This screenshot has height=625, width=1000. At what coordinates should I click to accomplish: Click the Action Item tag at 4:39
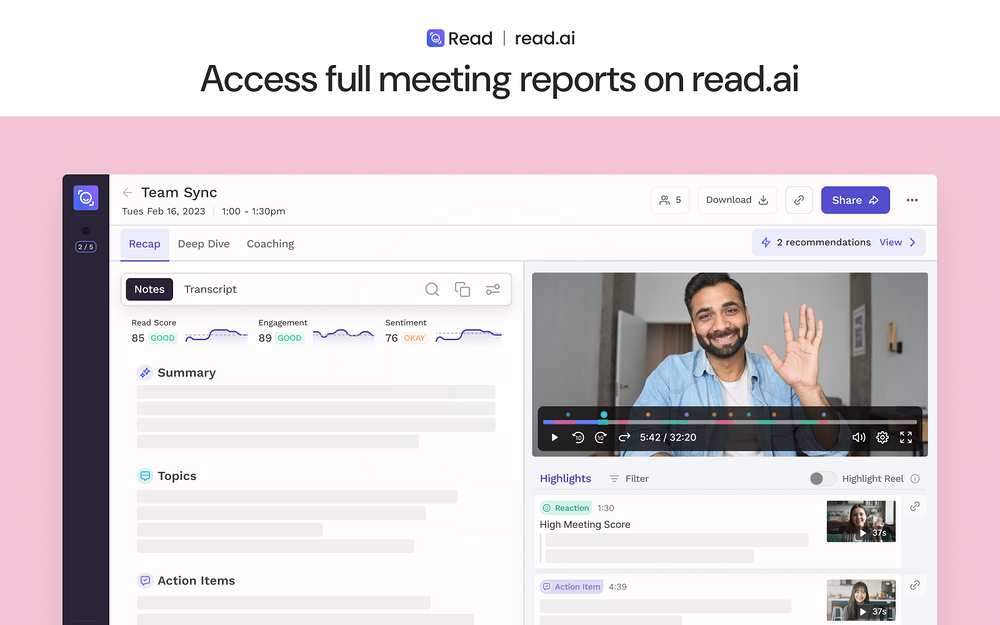pyautogui.click(x=571, y=587)
